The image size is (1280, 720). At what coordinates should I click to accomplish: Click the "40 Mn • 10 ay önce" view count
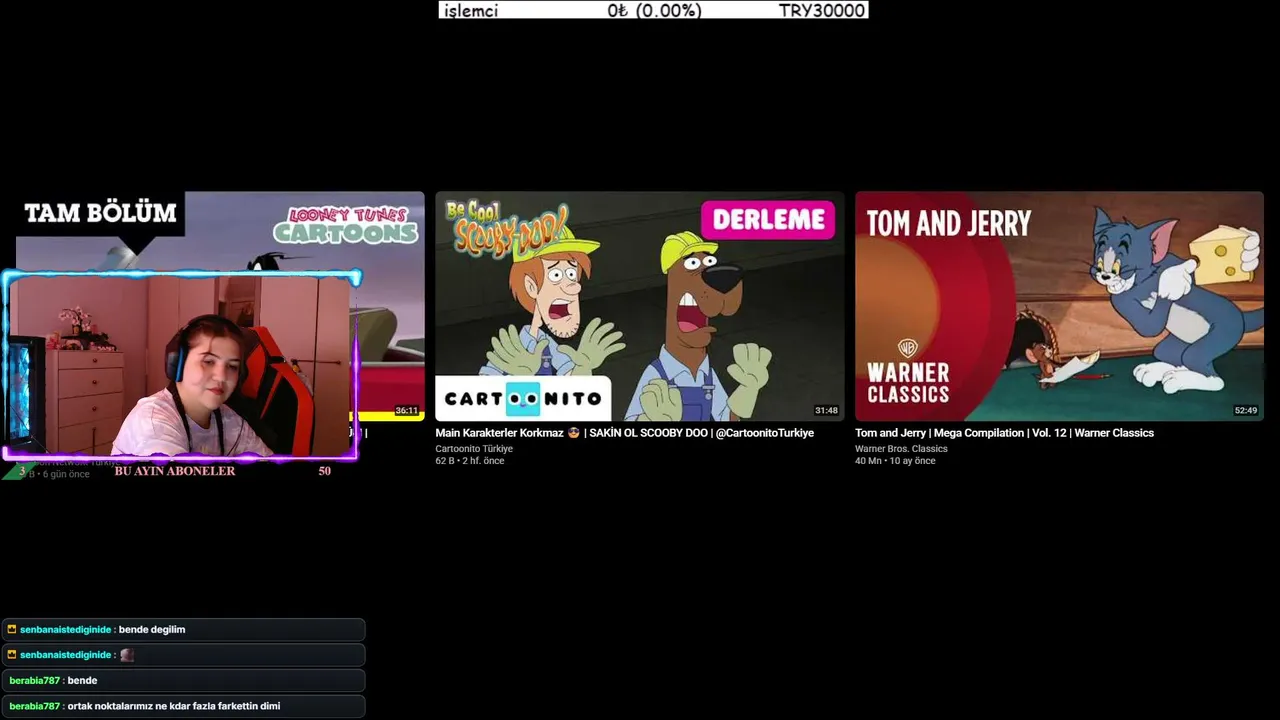(x=895, y=461)
